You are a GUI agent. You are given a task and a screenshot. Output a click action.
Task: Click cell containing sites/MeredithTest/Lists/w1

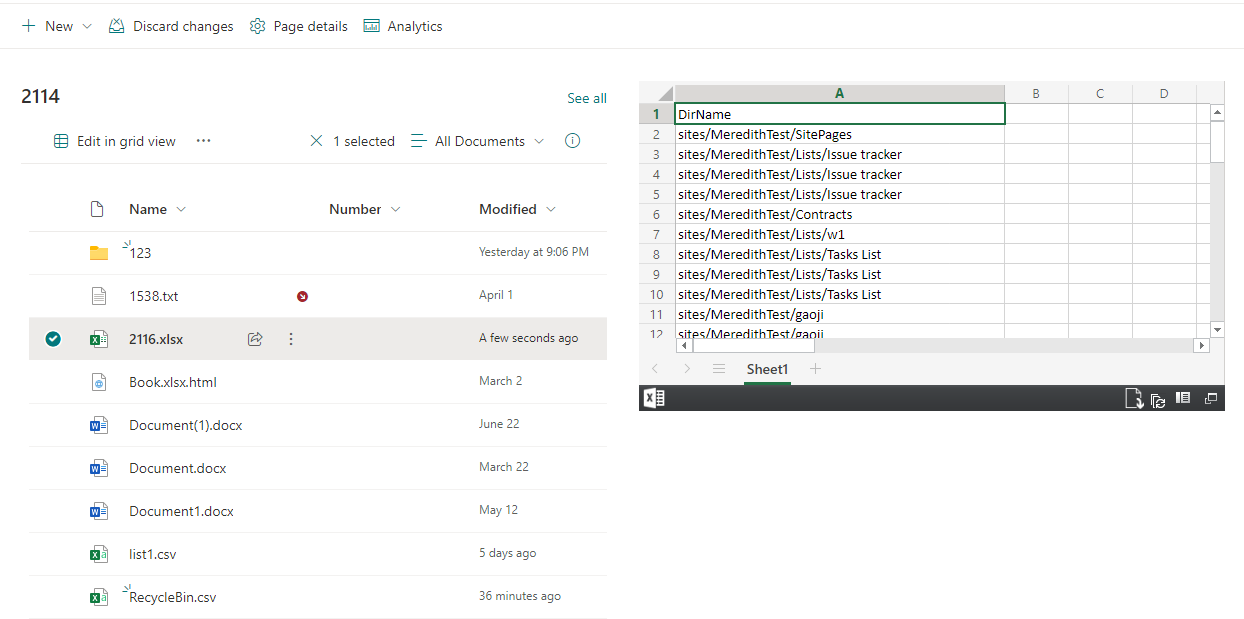point(839,234)
